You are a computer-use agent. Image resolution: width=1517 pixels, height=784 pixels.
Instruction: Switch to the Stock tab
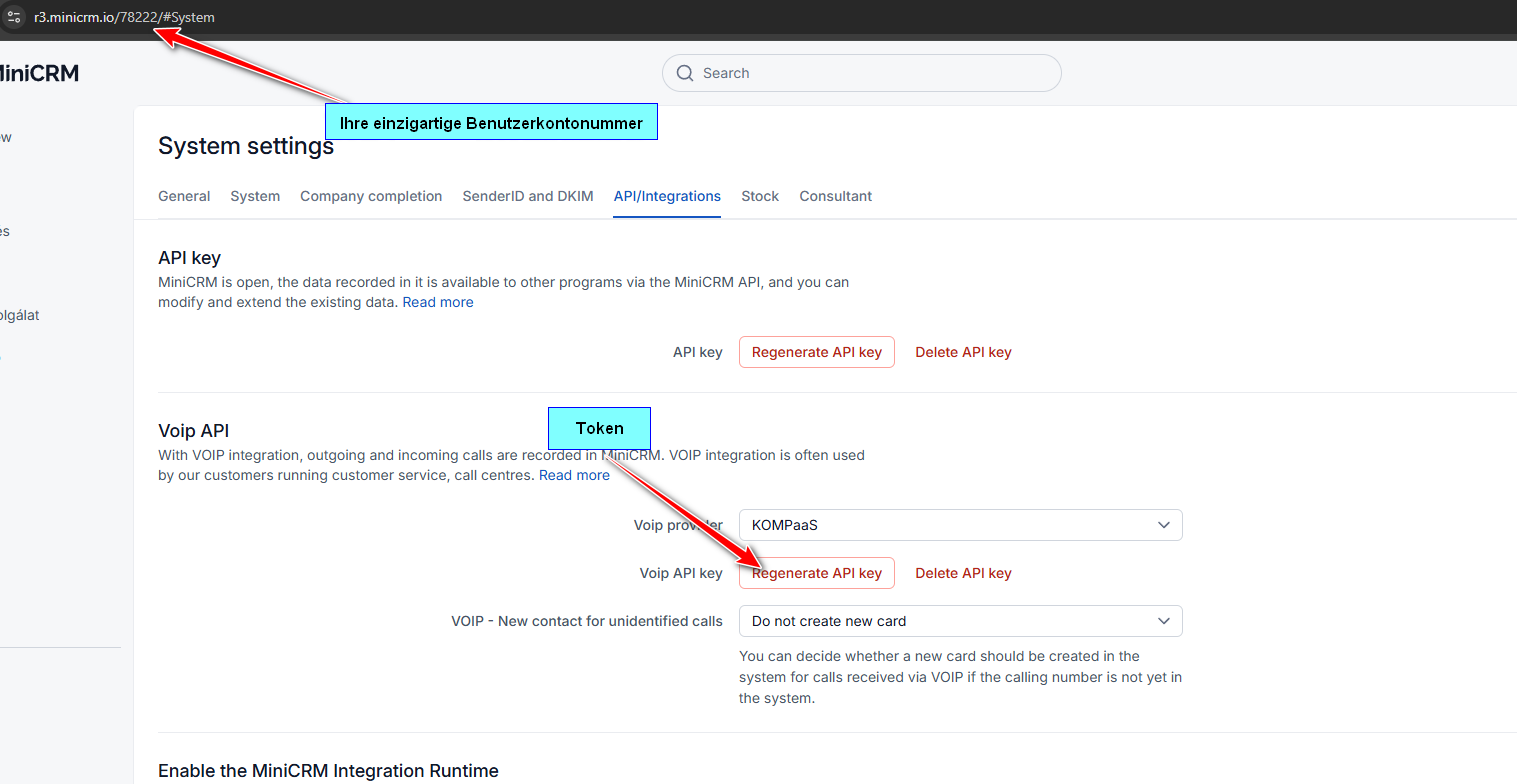pyautogui.click(x=760, y=196)
